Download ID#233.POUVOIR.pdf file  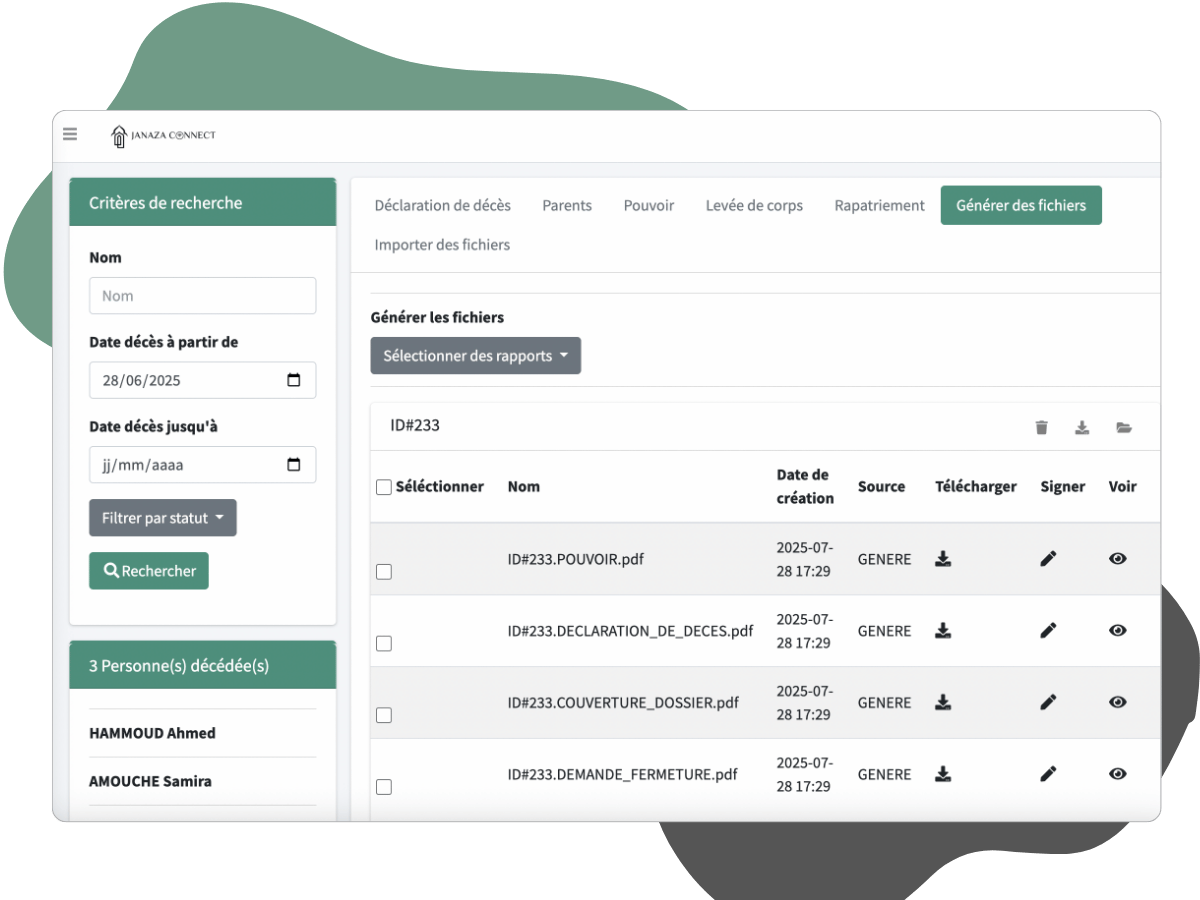click(943, 559)
